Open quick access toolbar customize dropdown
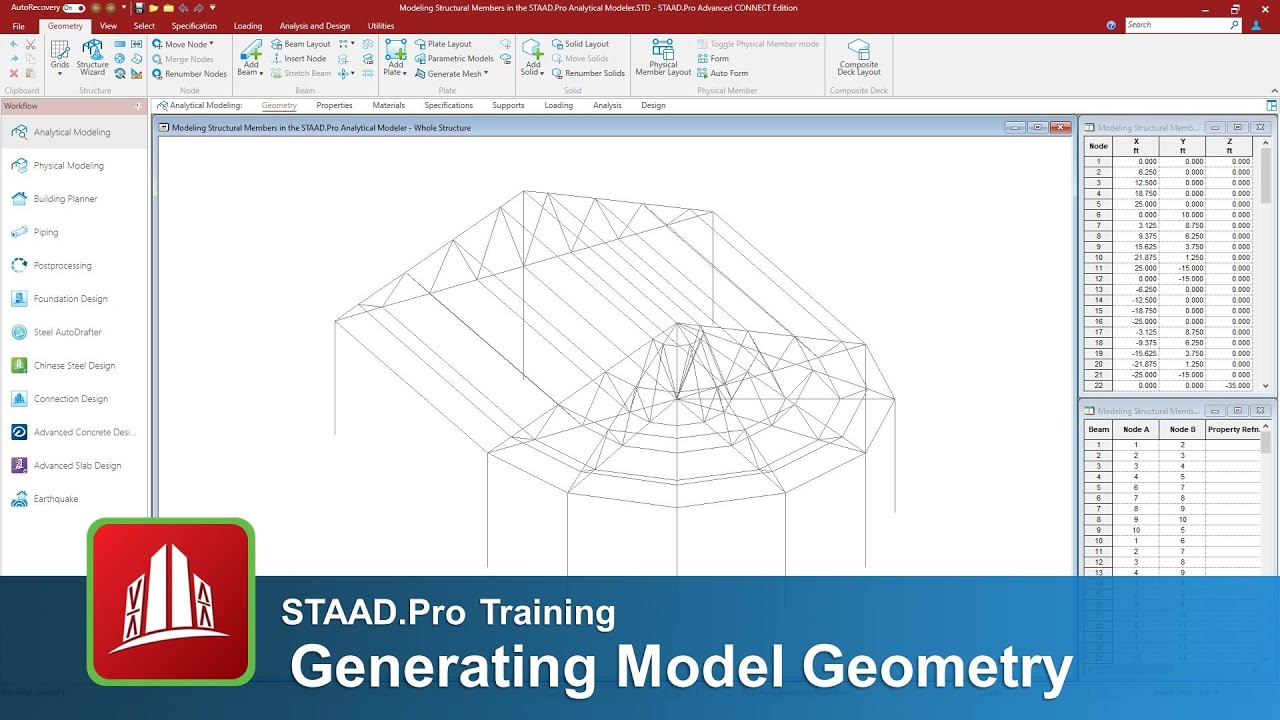The height and width of the screenshot is (720, 1280). [213, 7]
